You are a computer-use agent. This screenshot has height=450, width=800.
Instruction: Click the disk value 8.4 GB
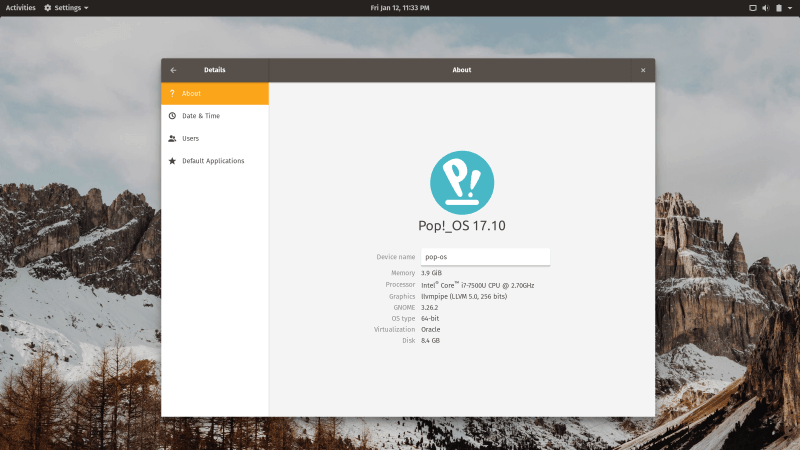tap(430, 340)
